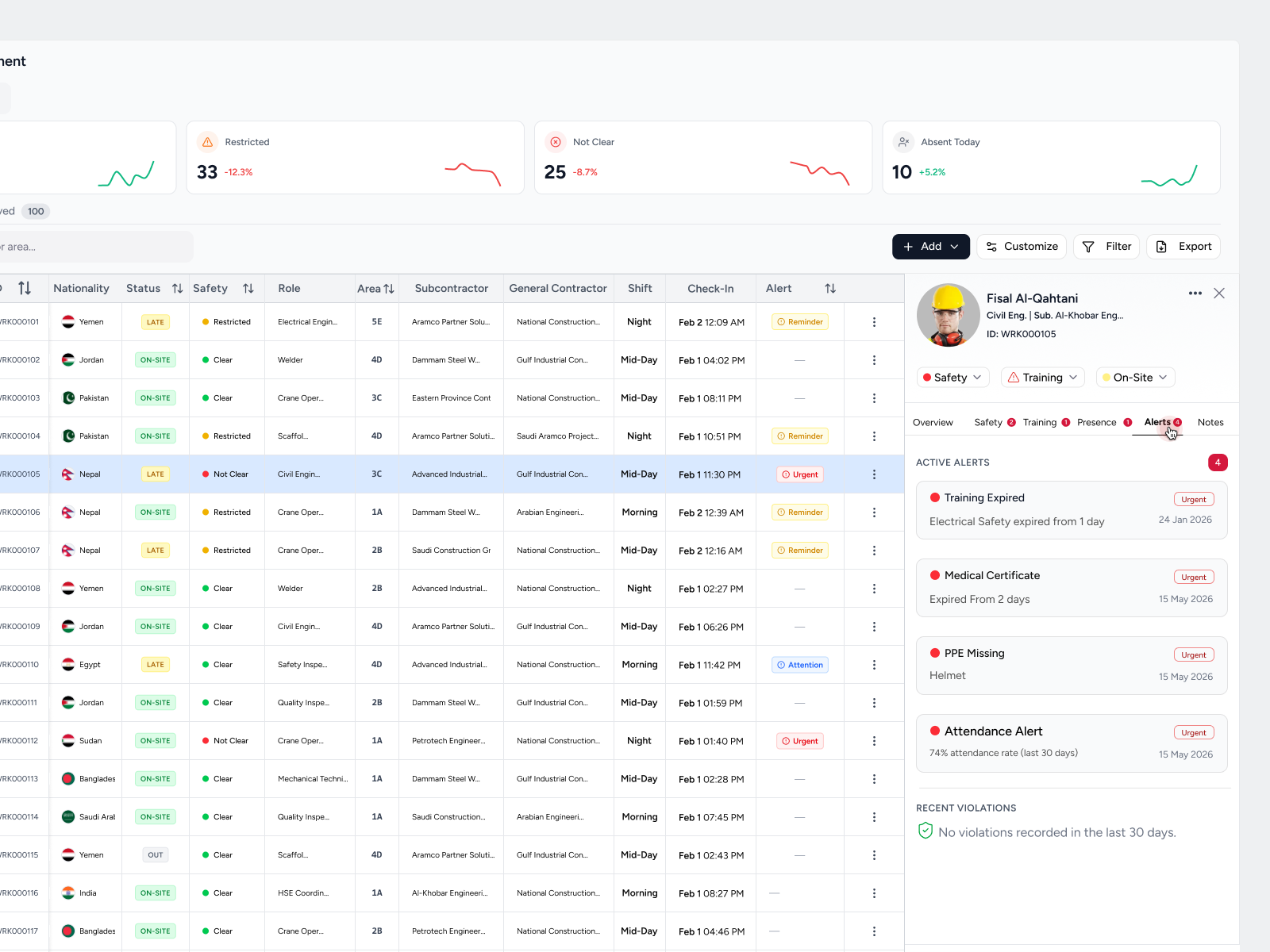Viewport: 1270px width, 952px height.
Task: Click the Restricted warning triangle icon
Action: tap(207, 142)
